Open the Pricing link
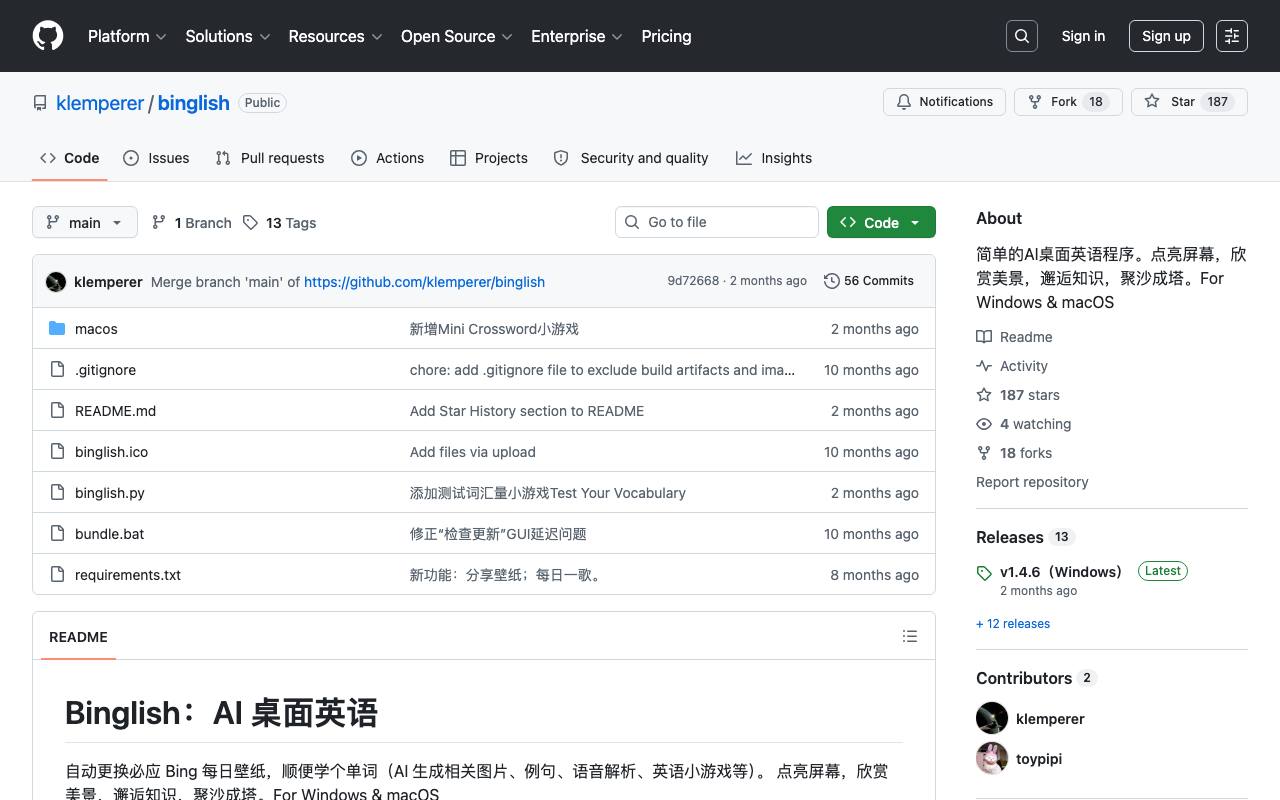The height and width of the screenshot is (800, 1280). pyautogui.click(x=666, y=36)
